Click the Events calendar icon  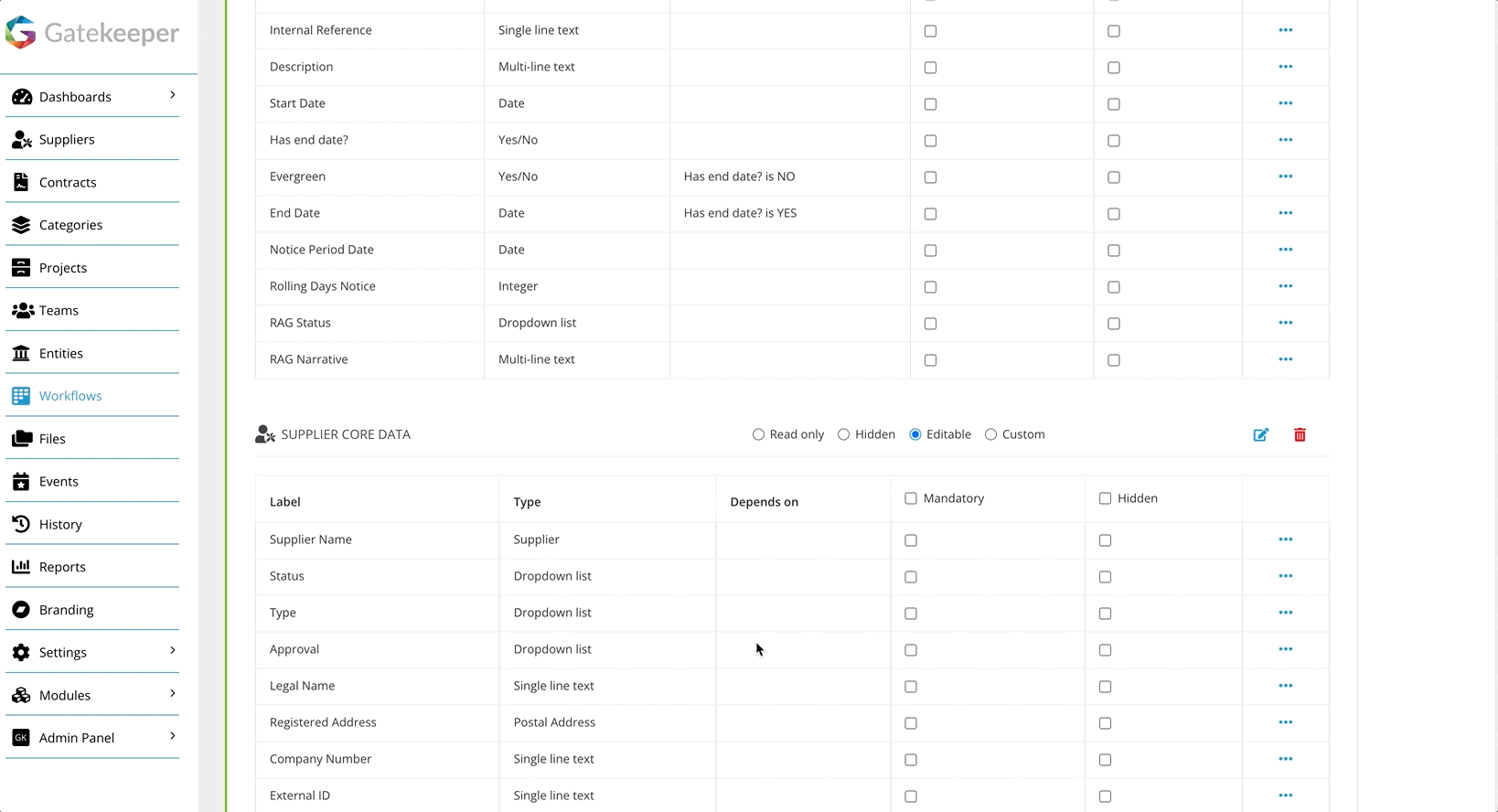click(21, 481)
